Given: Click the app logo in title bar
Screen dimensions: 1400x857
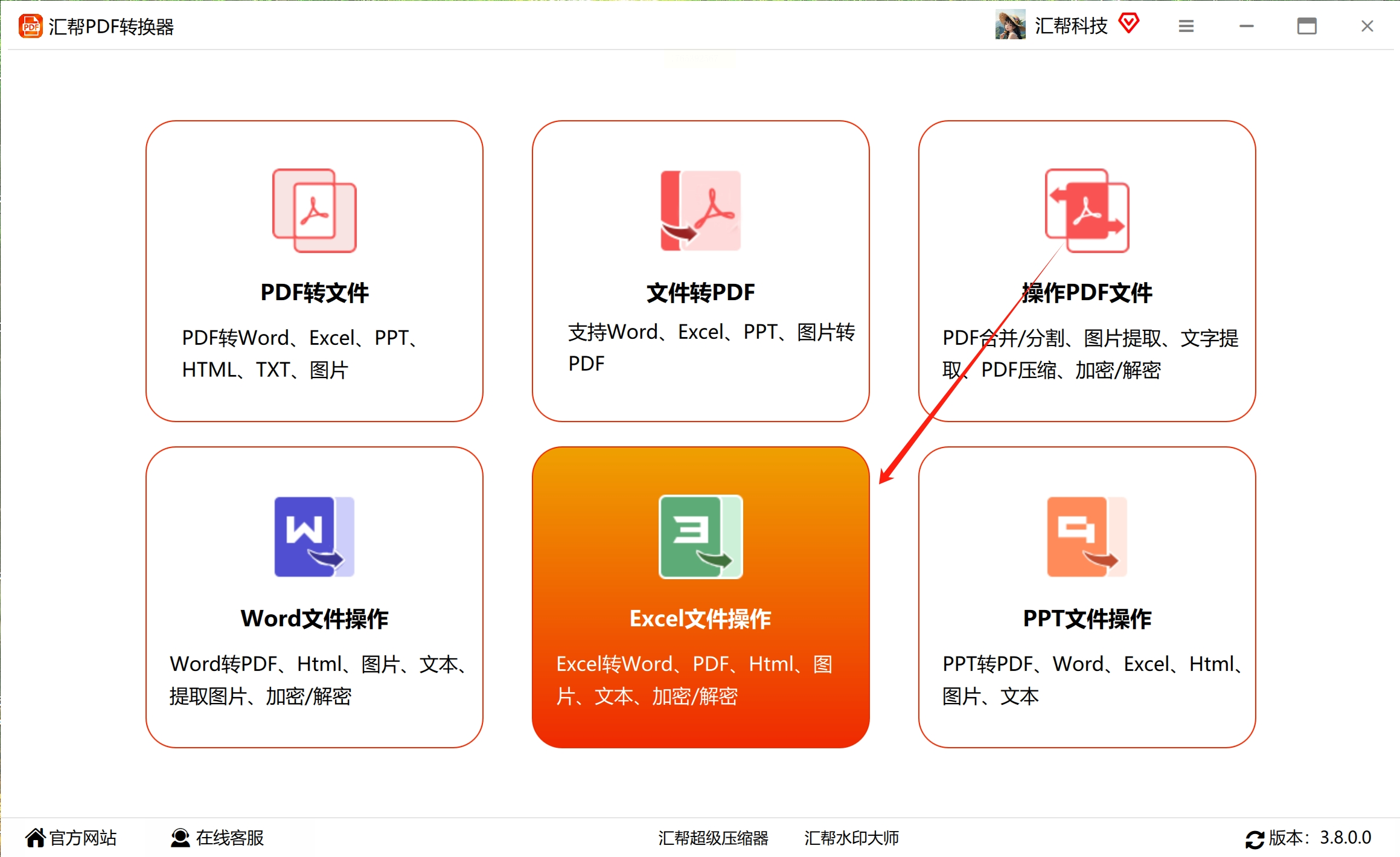Looking at the screenshot, I should 30,26.
